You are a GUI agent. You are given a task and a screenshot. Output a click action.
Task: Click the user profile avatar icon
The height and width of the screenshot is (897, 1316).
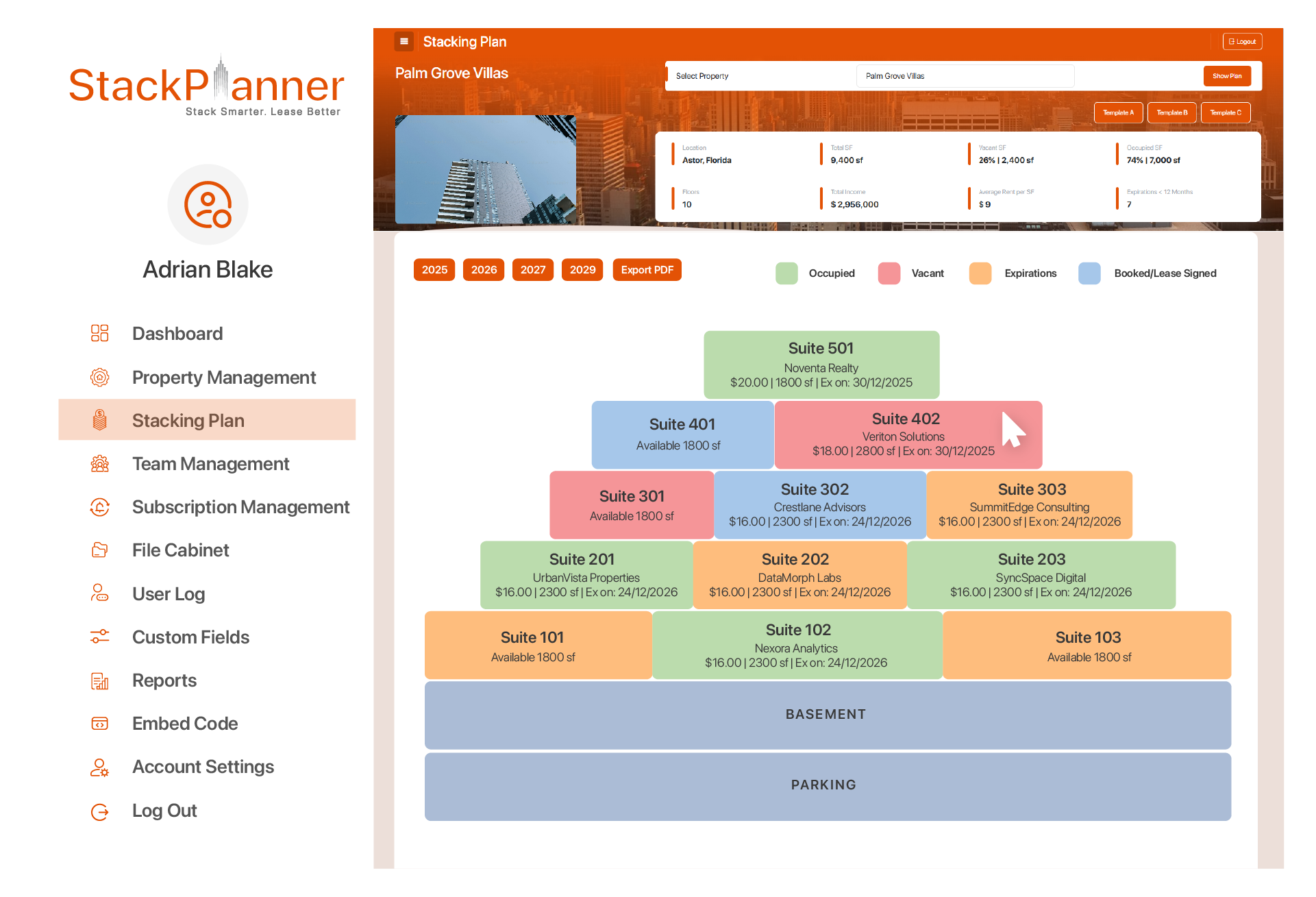[208, 204]
